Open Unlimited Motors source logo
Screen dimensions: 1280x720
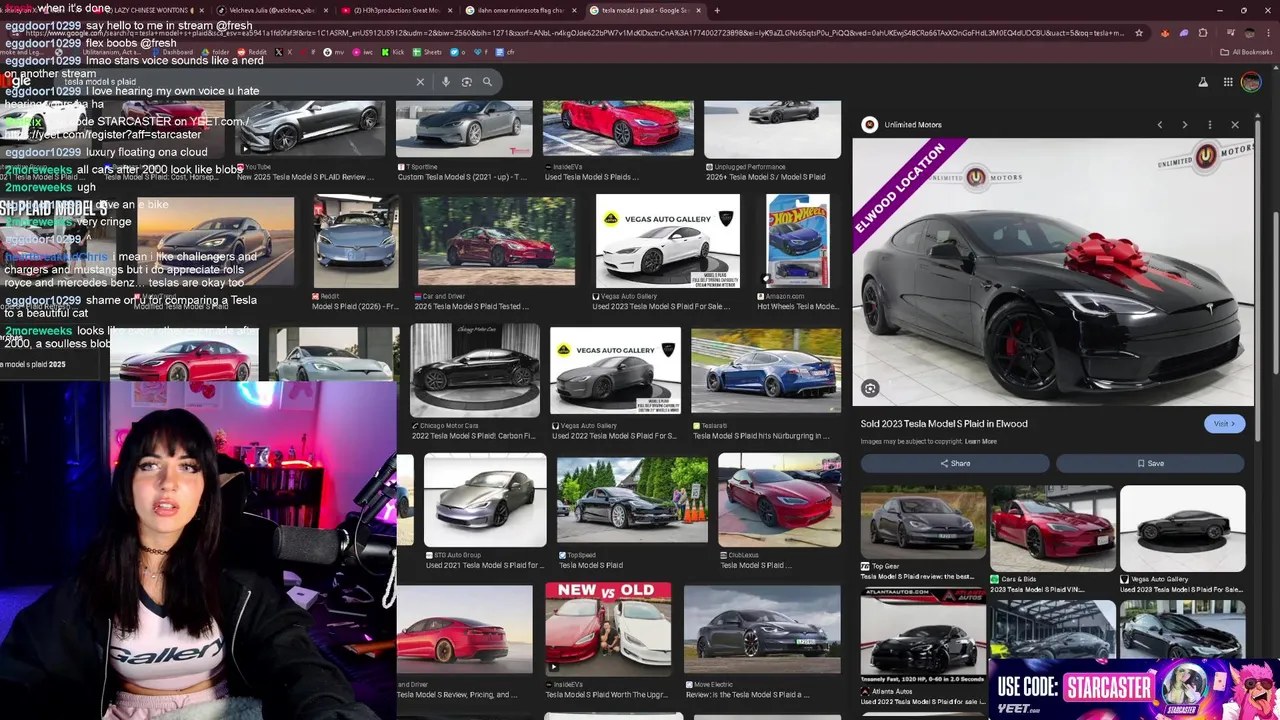[x=870, y=125]
